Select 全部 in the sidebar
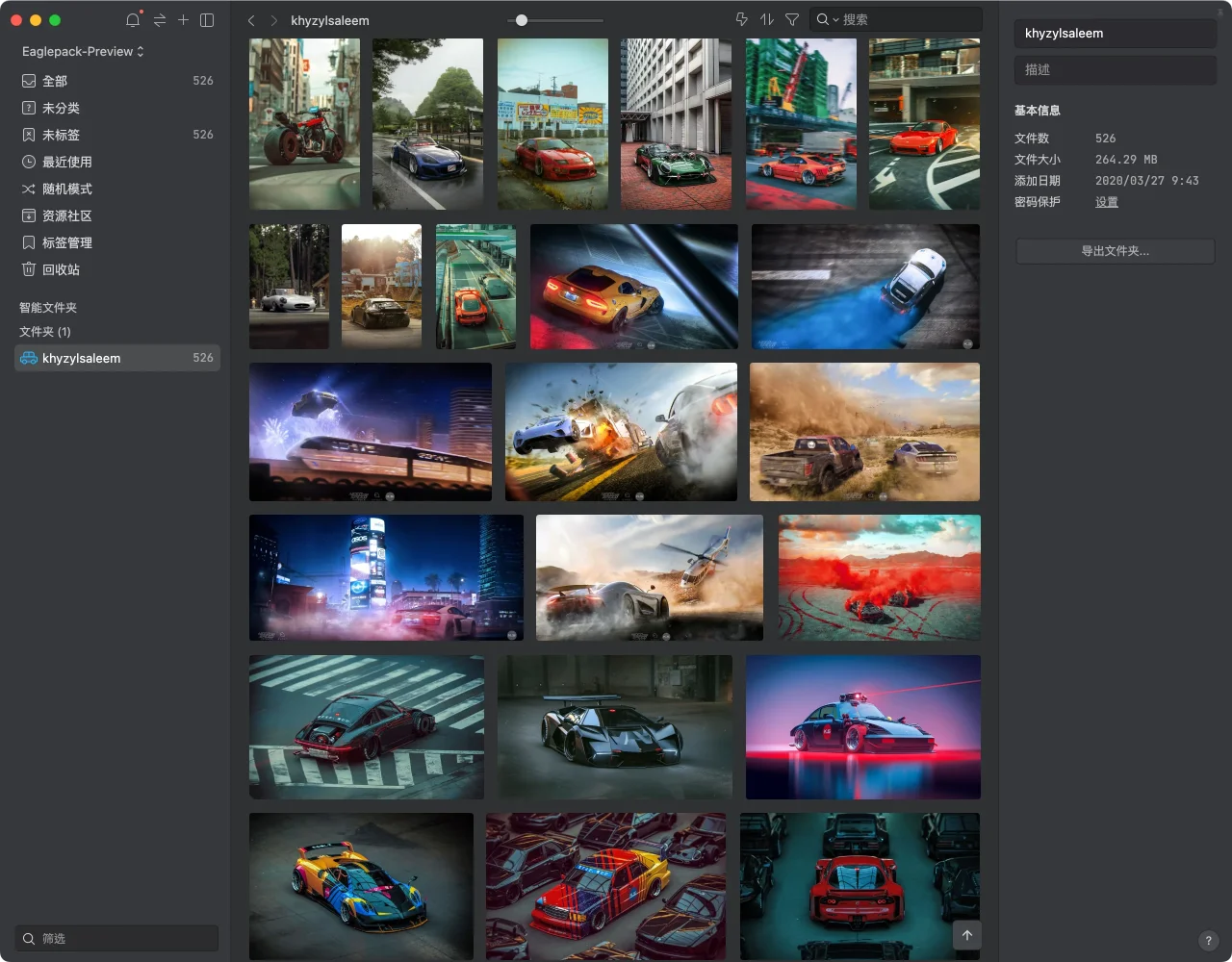This screenshot has height=962, width=1232. (117, 81)
